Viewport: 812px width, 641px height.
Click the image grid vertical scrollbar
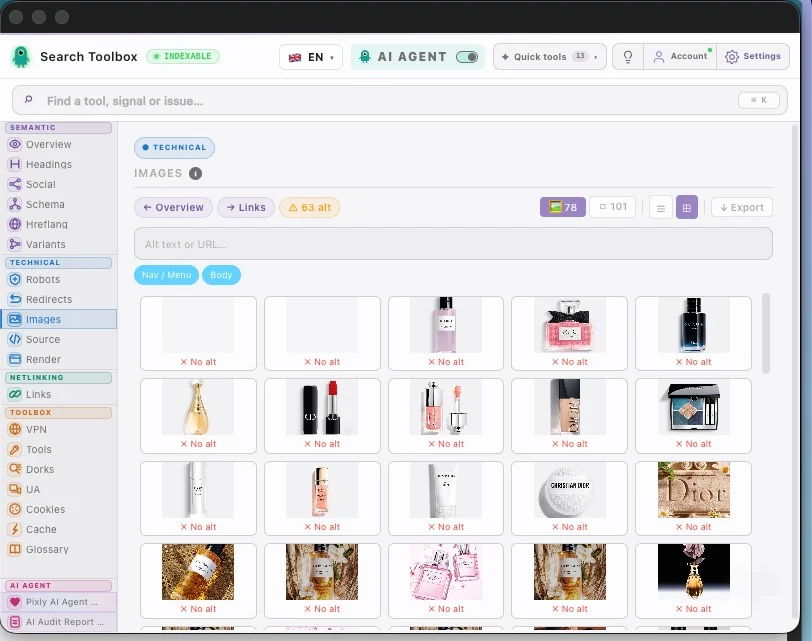point(766,333)
